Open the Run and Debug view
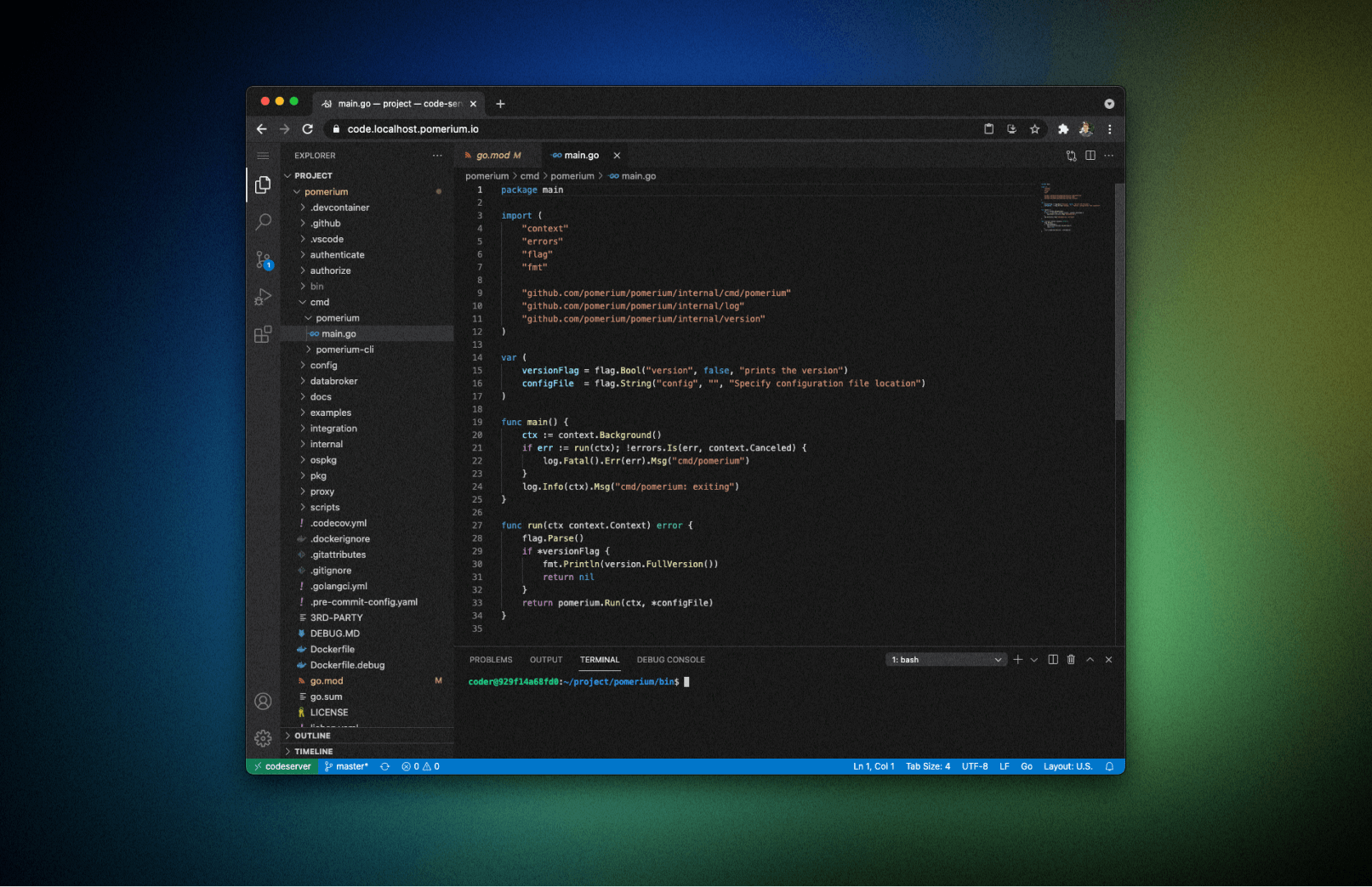1372x887 pixels. (263, 297)
